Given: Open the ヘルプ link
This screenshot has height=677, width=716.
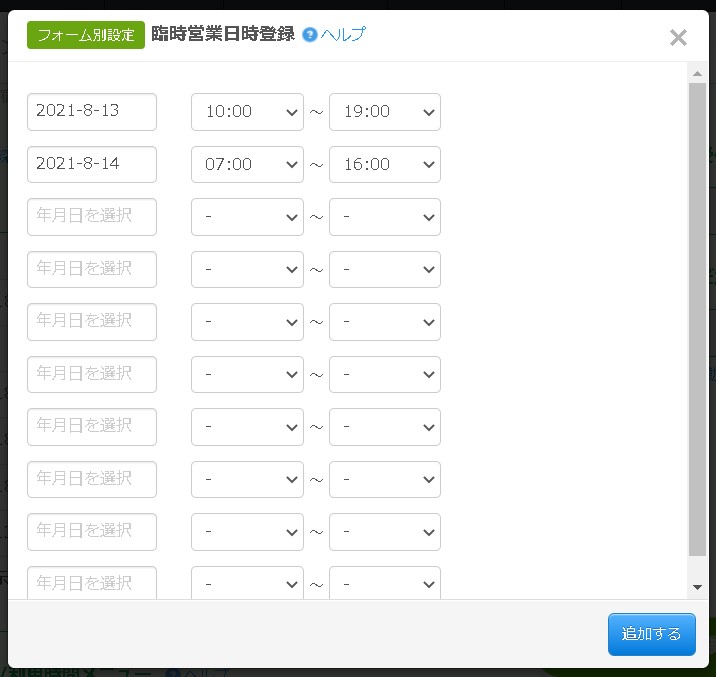Looking at the screenshot, I should [343, 35].
